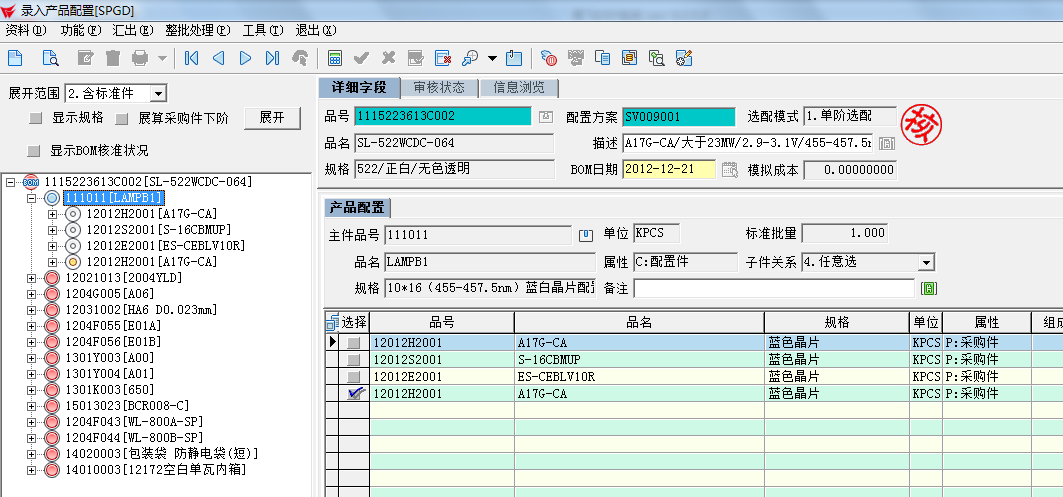Enable the 显示规格 checkbox
Image resolution: width=1063 pixels, height=497 pixels.
[x=36, y=119]
